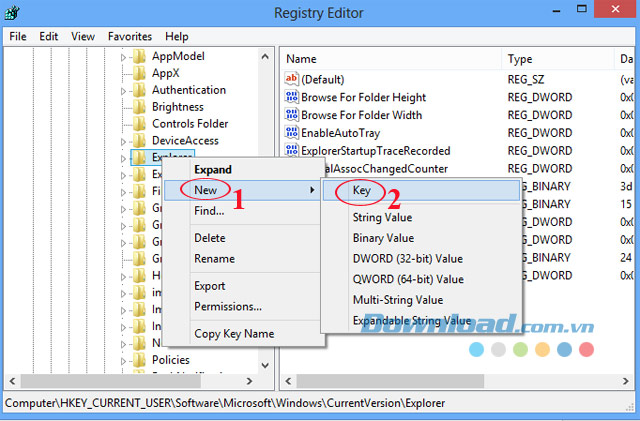This screenshot has width=640, height=421.
Task: Expand the Authentication tree node
Action: coord(123,91)
